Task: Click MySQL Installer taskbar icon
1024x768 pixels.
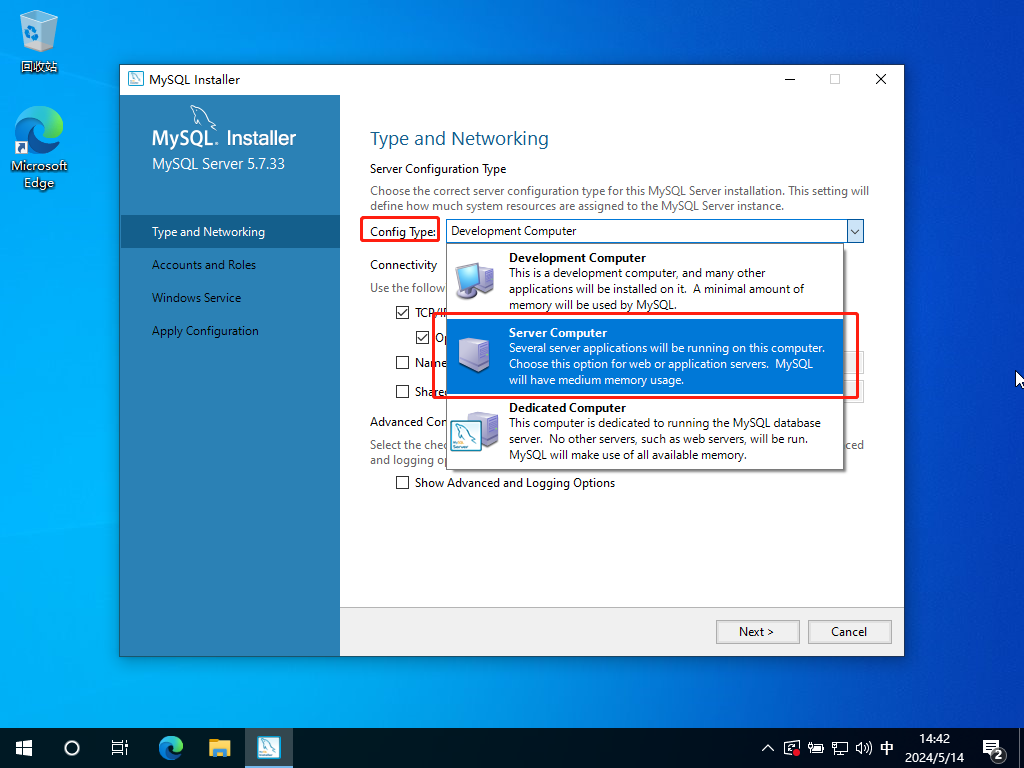Action: click(x=268, y=747)
